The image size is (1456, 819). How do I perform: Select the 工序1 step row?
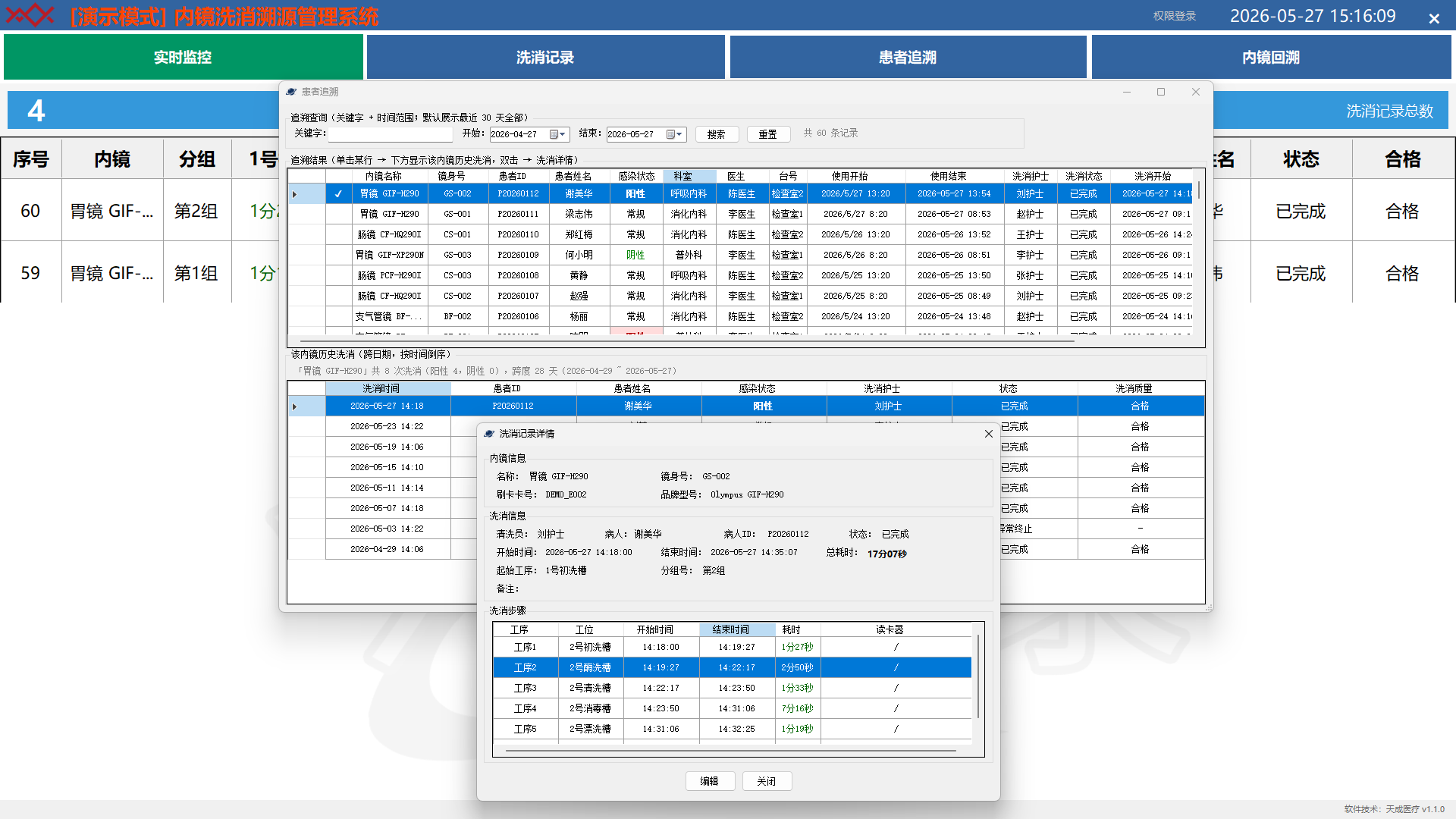733,647
